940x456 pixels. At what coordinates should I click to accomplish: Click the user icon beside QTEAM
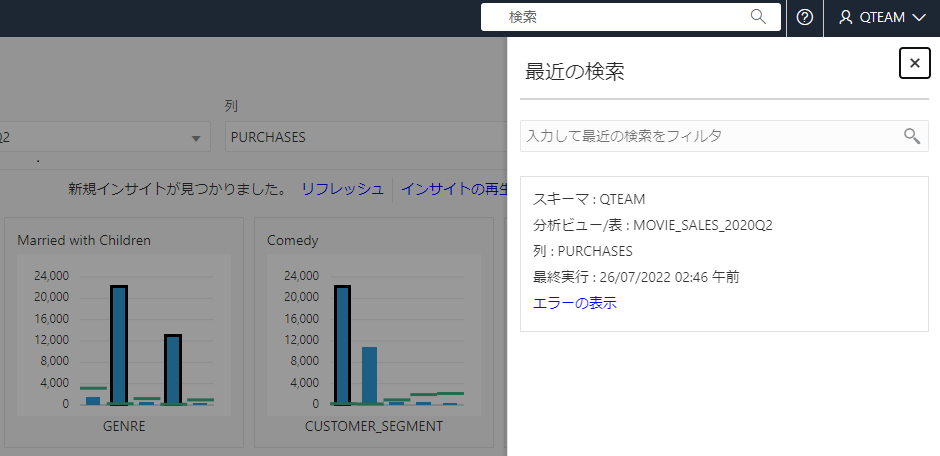(x=846, y=17)
